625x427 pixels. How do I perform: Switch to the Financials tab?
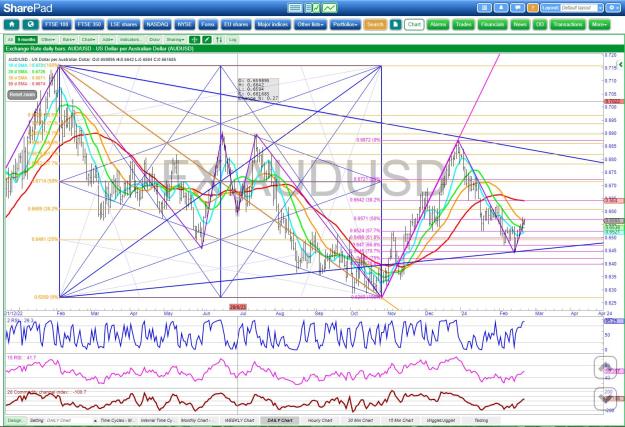point(492,24)
